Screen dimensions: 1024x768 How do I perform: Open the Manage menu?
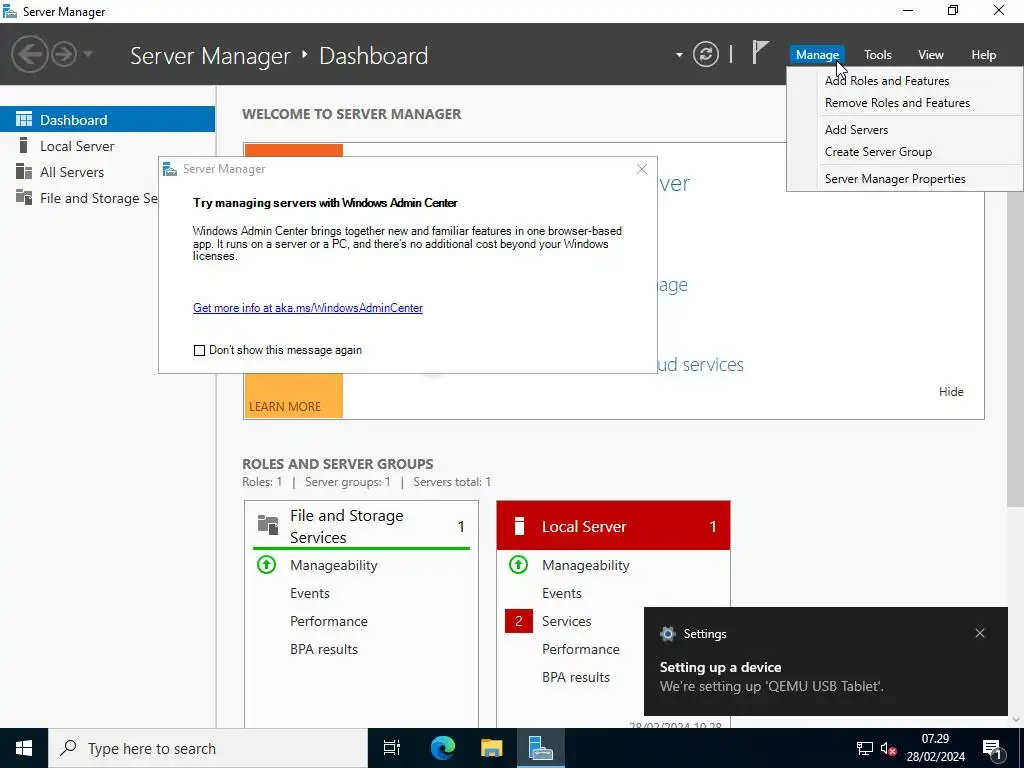(x=817, y=55)
